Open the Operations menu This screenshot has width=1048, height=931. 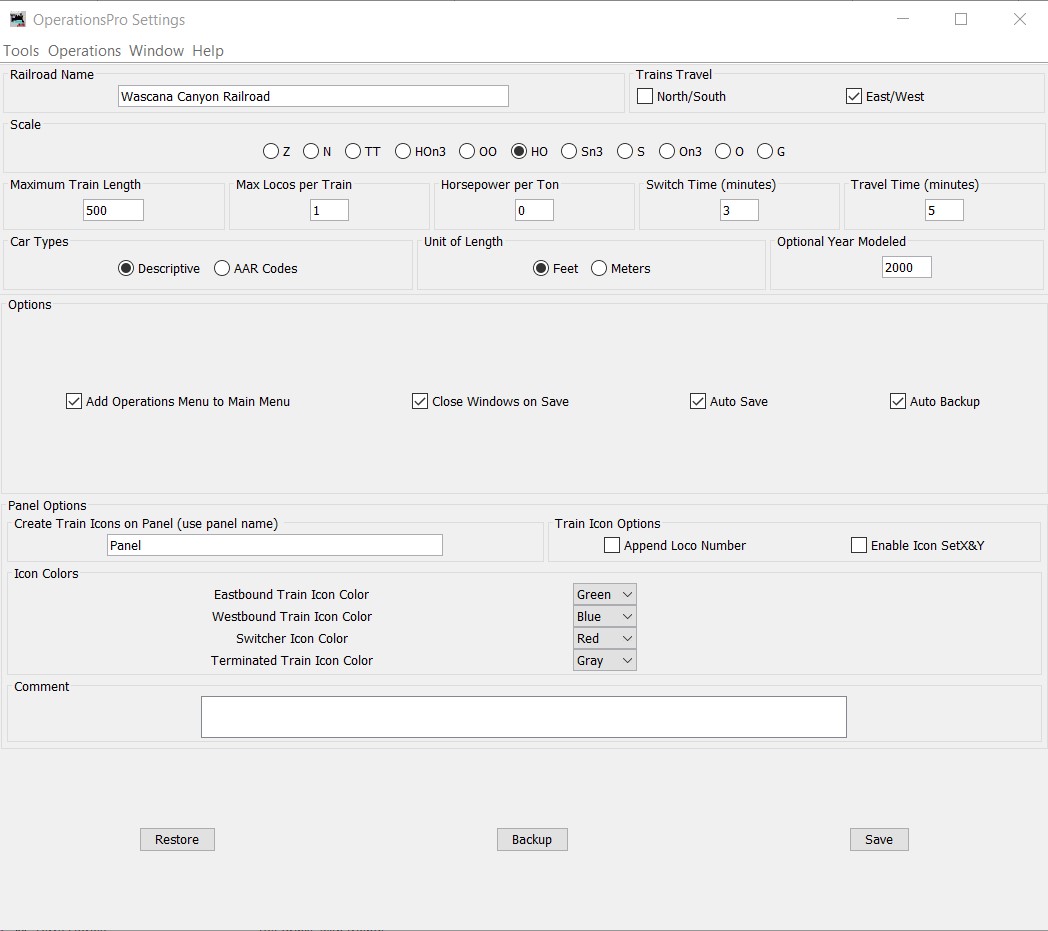point(84,50)
